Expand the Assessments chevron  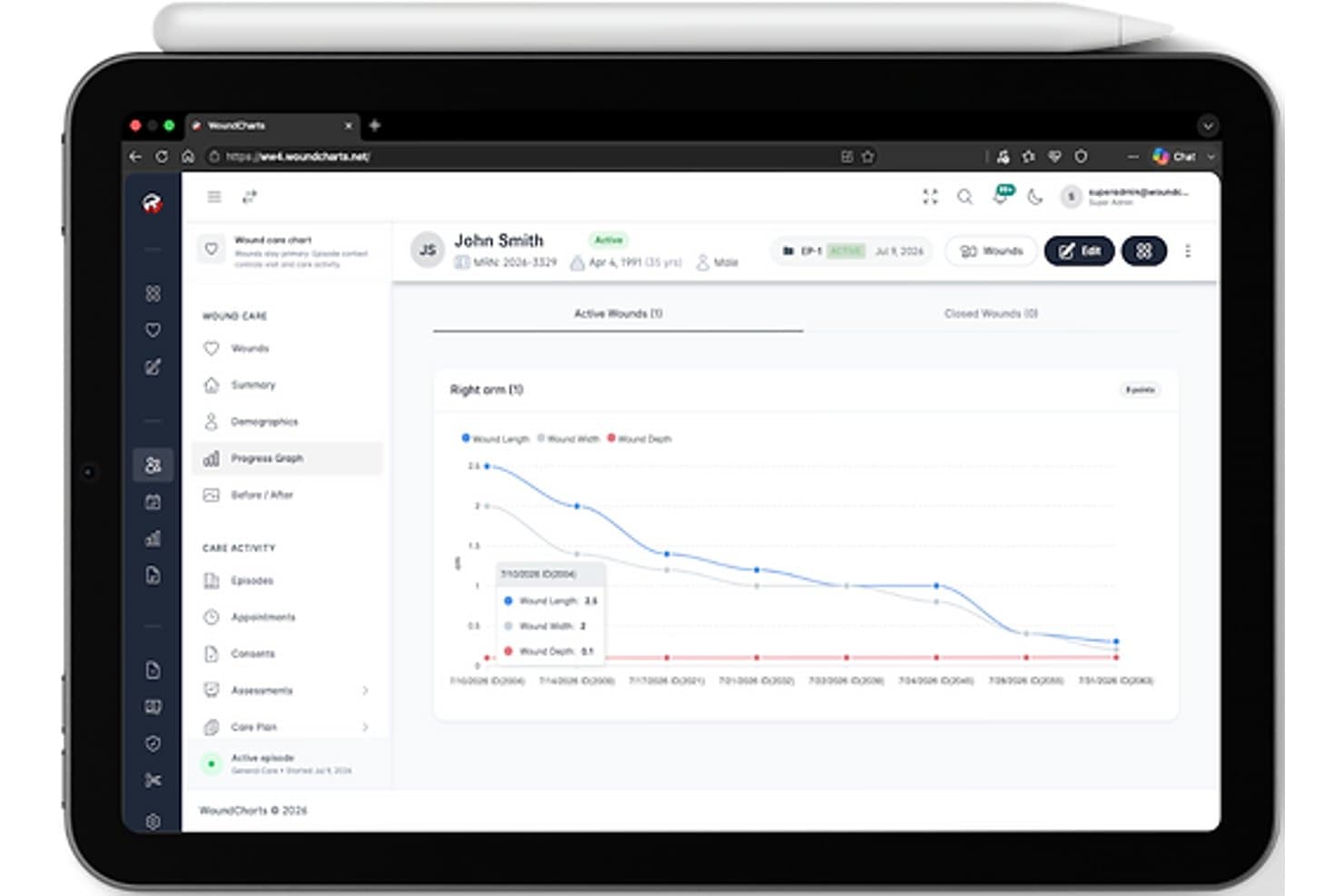pyautogui.click(x=365, y=691)
